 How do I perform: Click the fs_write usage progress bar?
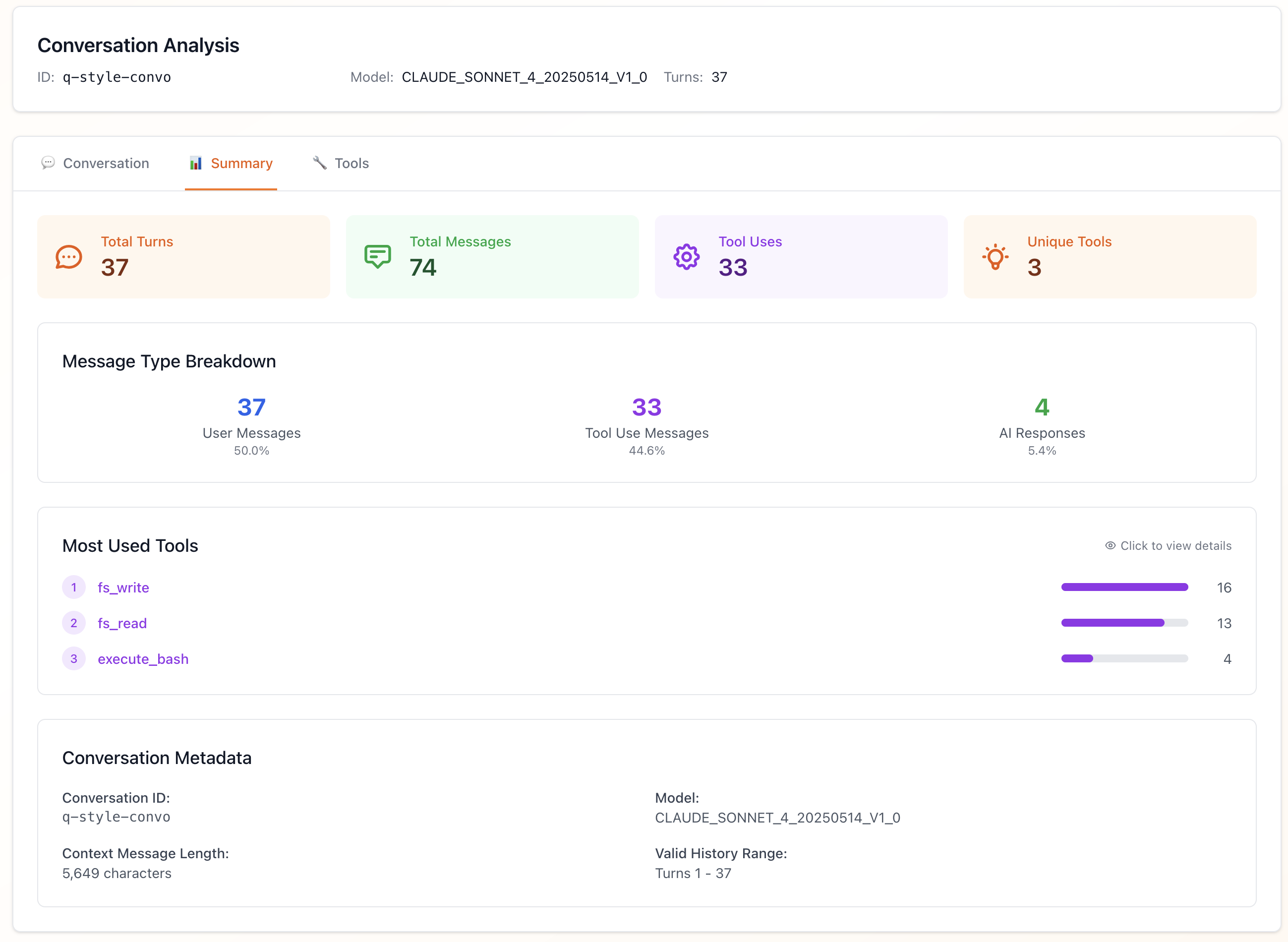(1124, 588)
